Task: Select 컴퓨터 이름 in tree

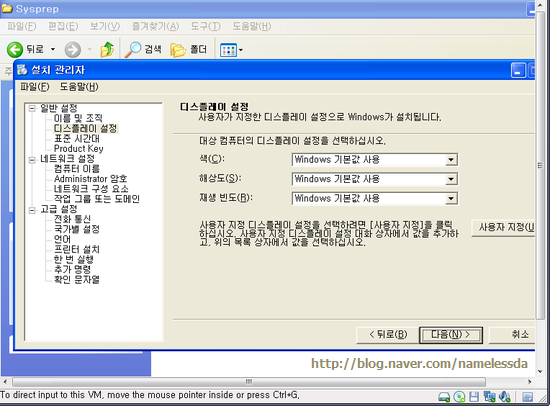Action: tap(77, 169)
